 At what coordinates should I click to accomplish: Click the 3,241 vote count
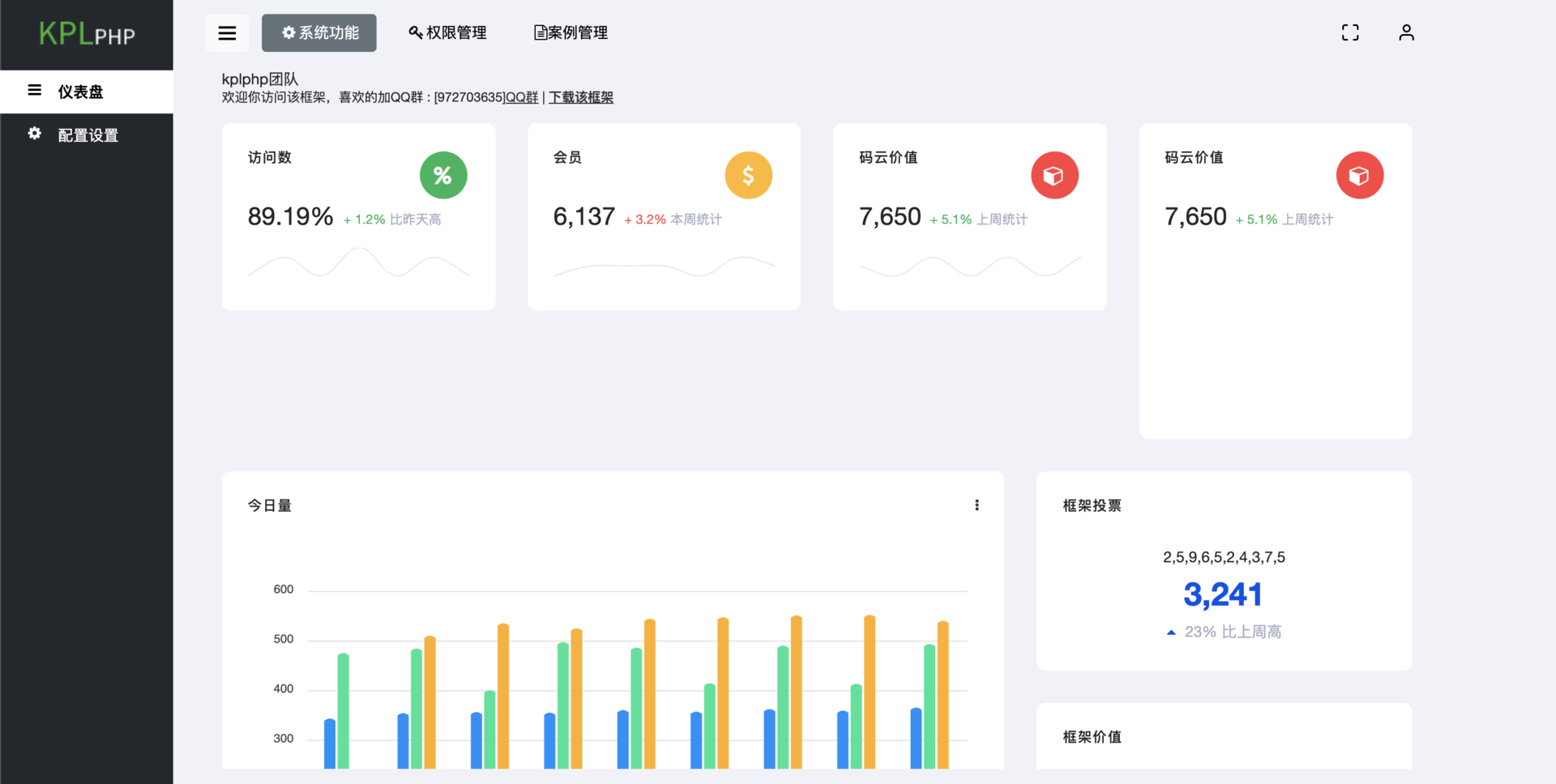click(1223, 595)
